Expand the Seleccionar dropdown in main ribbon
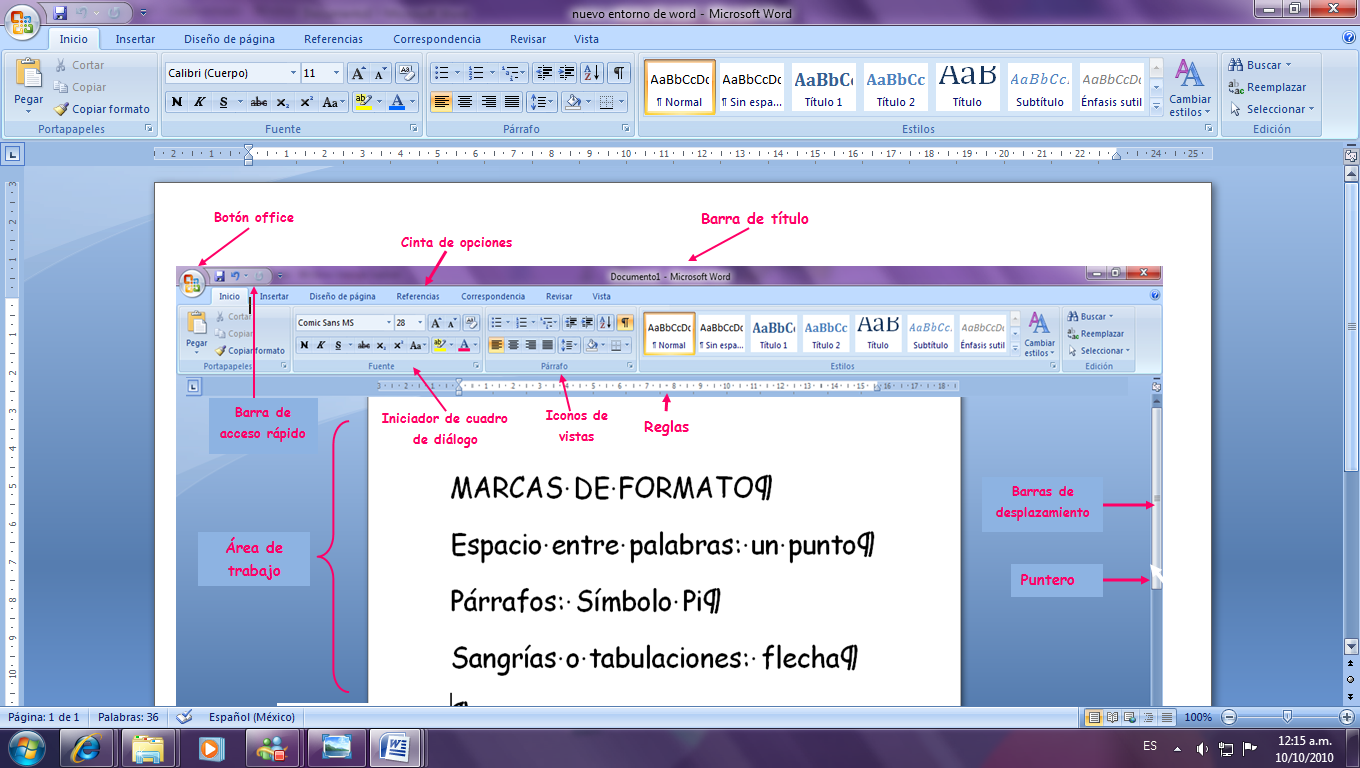 [1311, 109]
